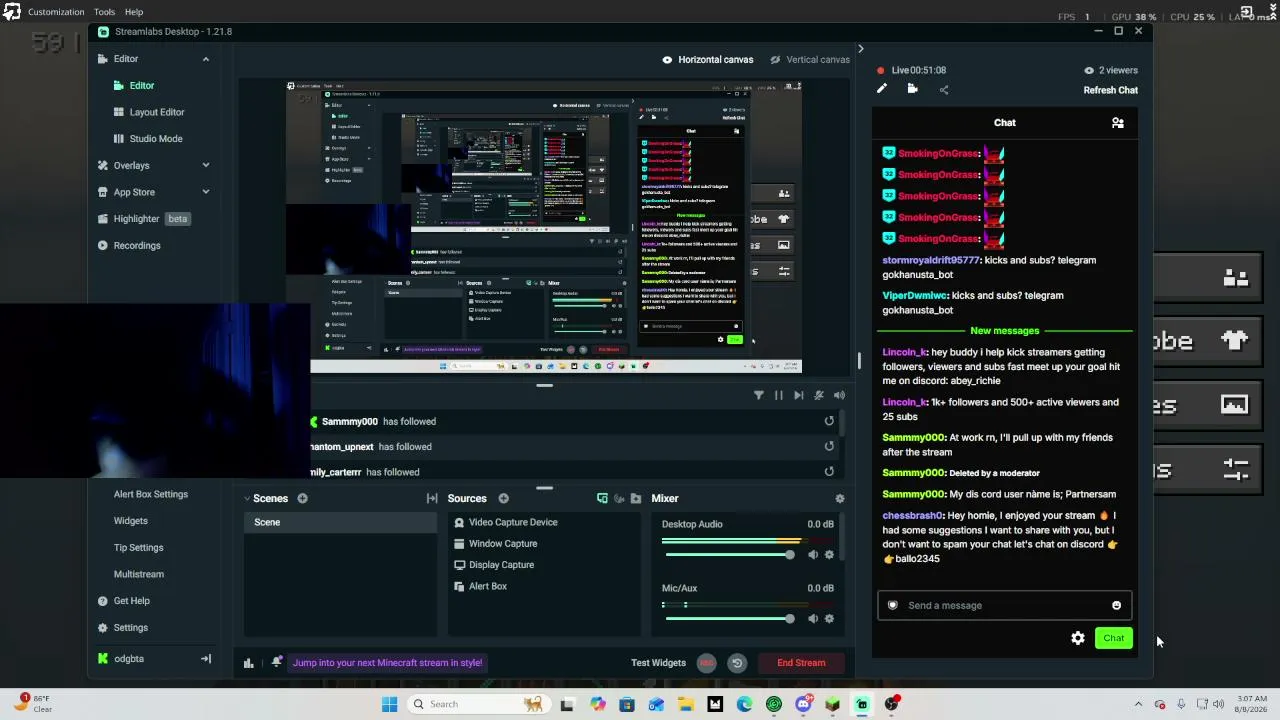
Task: Collapse the Editor section in sidebar
Action: click(206, 59)
